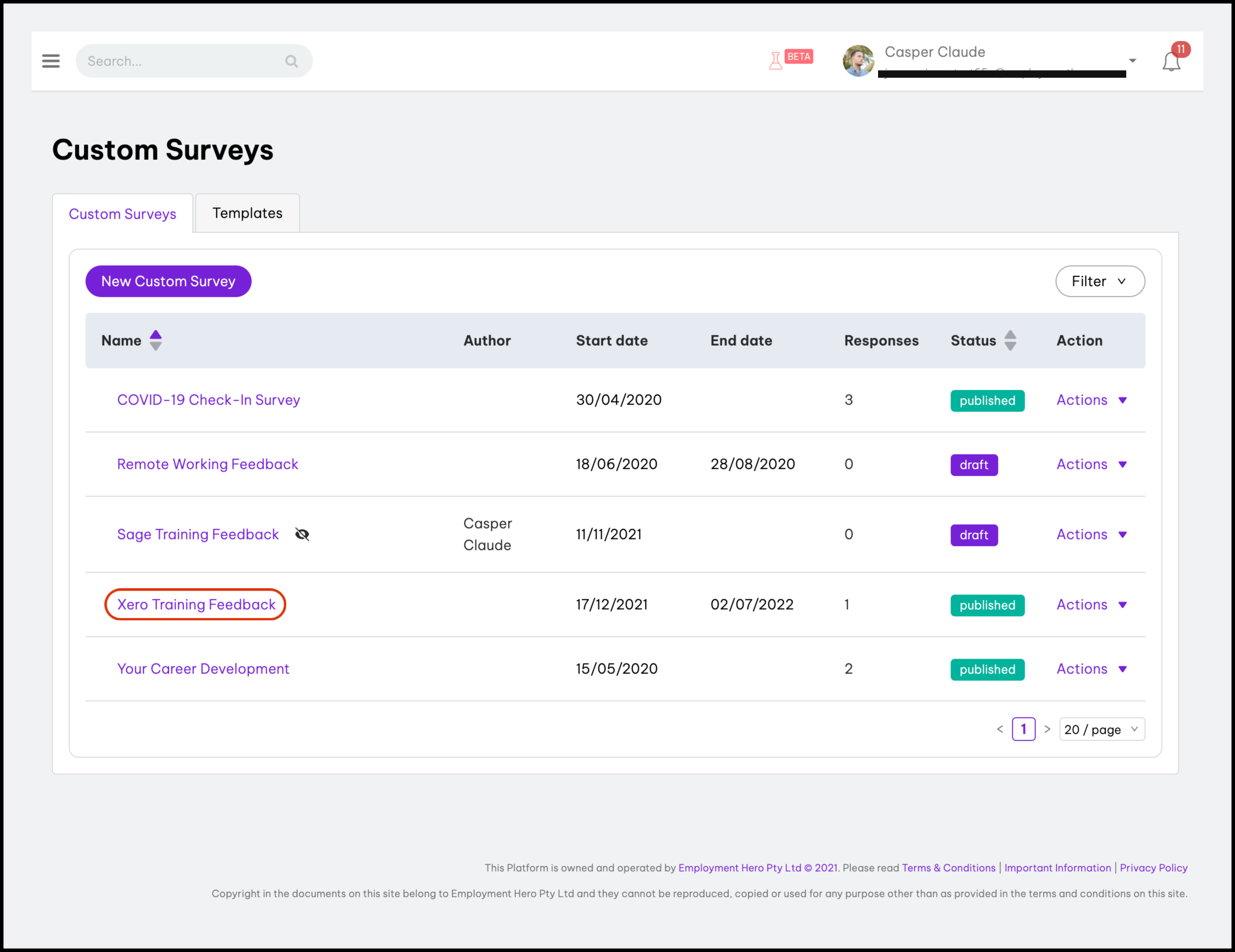Select the Custom Surveys tab
Screen dimensions: 1235x952
coord(122,214)
